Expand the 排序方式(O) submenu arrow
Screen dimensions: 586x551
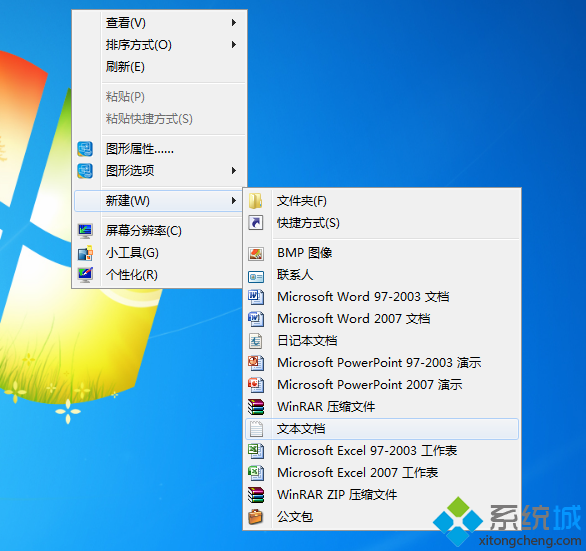(x=234, y=45)
